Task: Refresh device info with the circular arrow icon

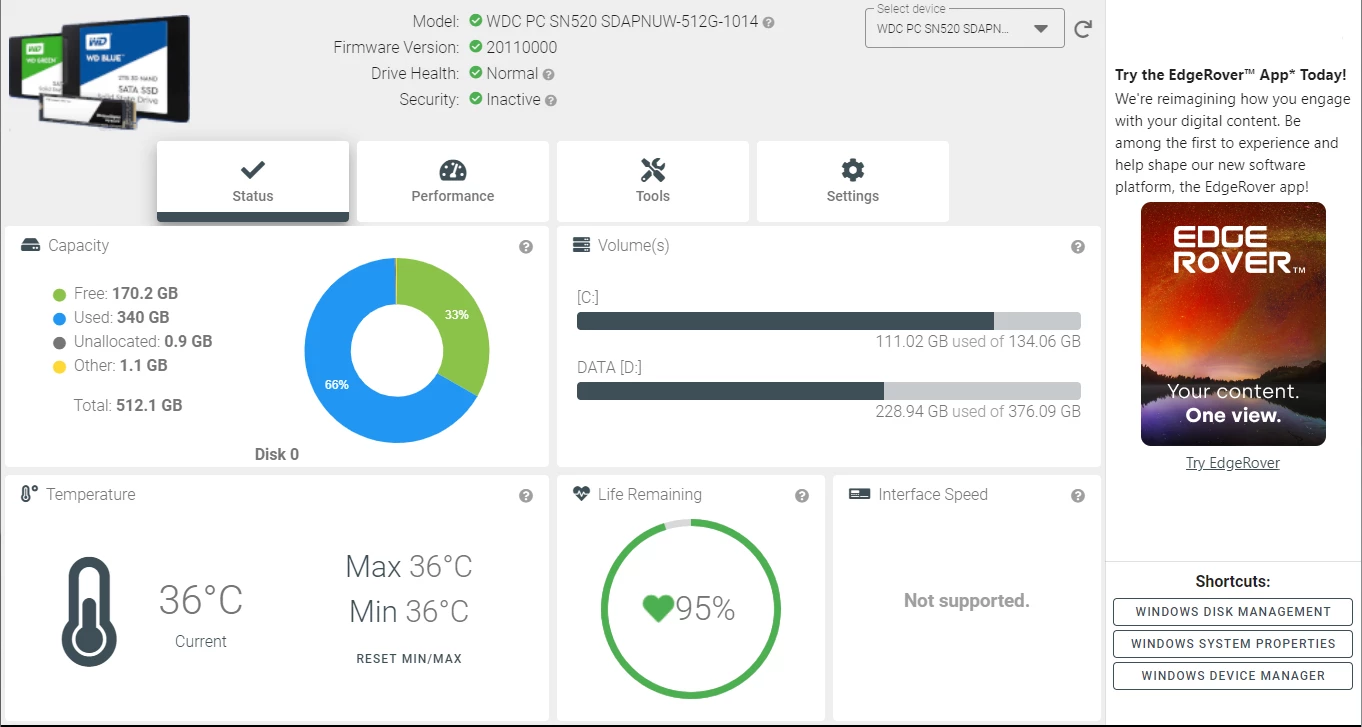Action: point(1082,29)
